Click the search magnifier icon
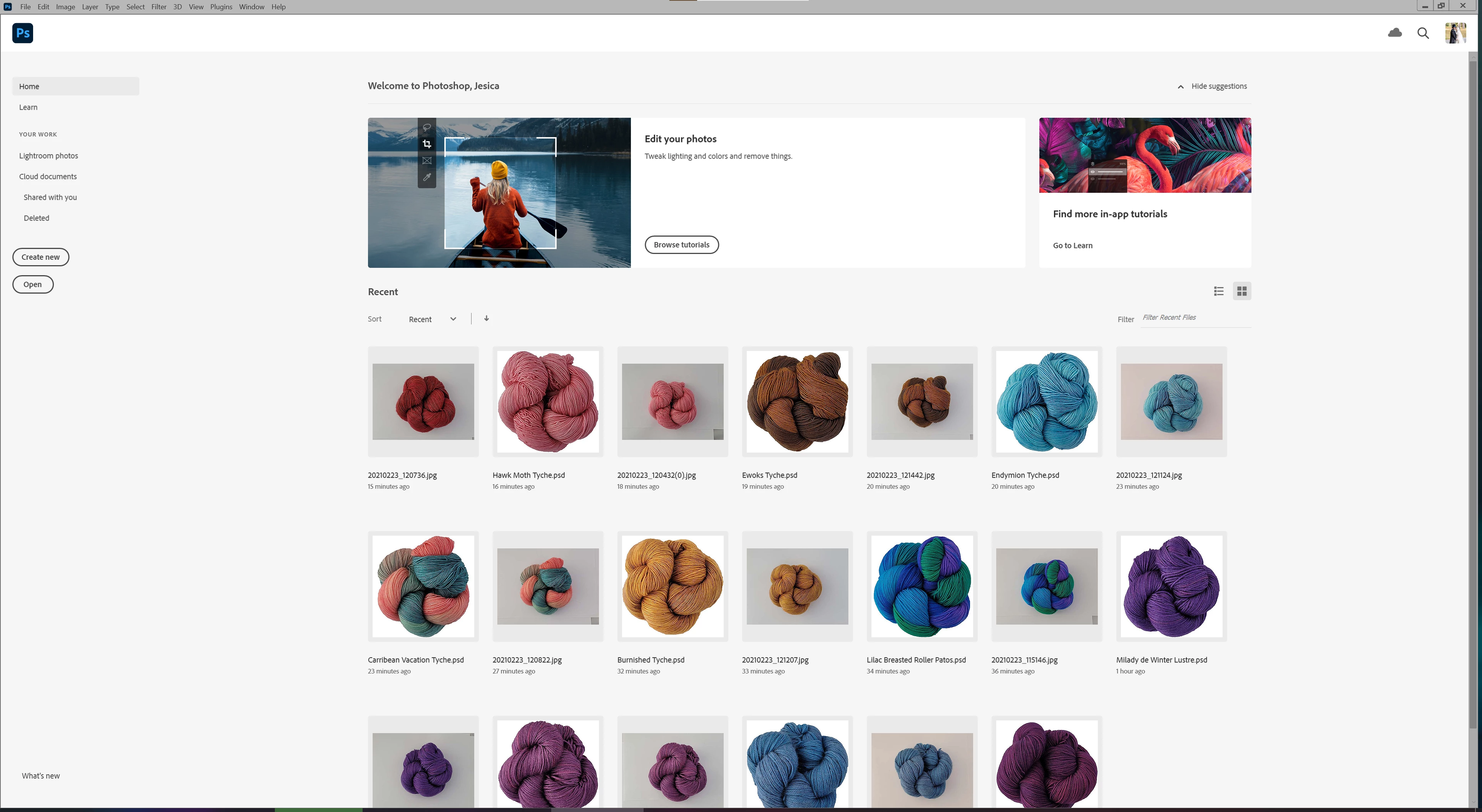This screenshot has width=1482, height=812. click(1423, 33)
